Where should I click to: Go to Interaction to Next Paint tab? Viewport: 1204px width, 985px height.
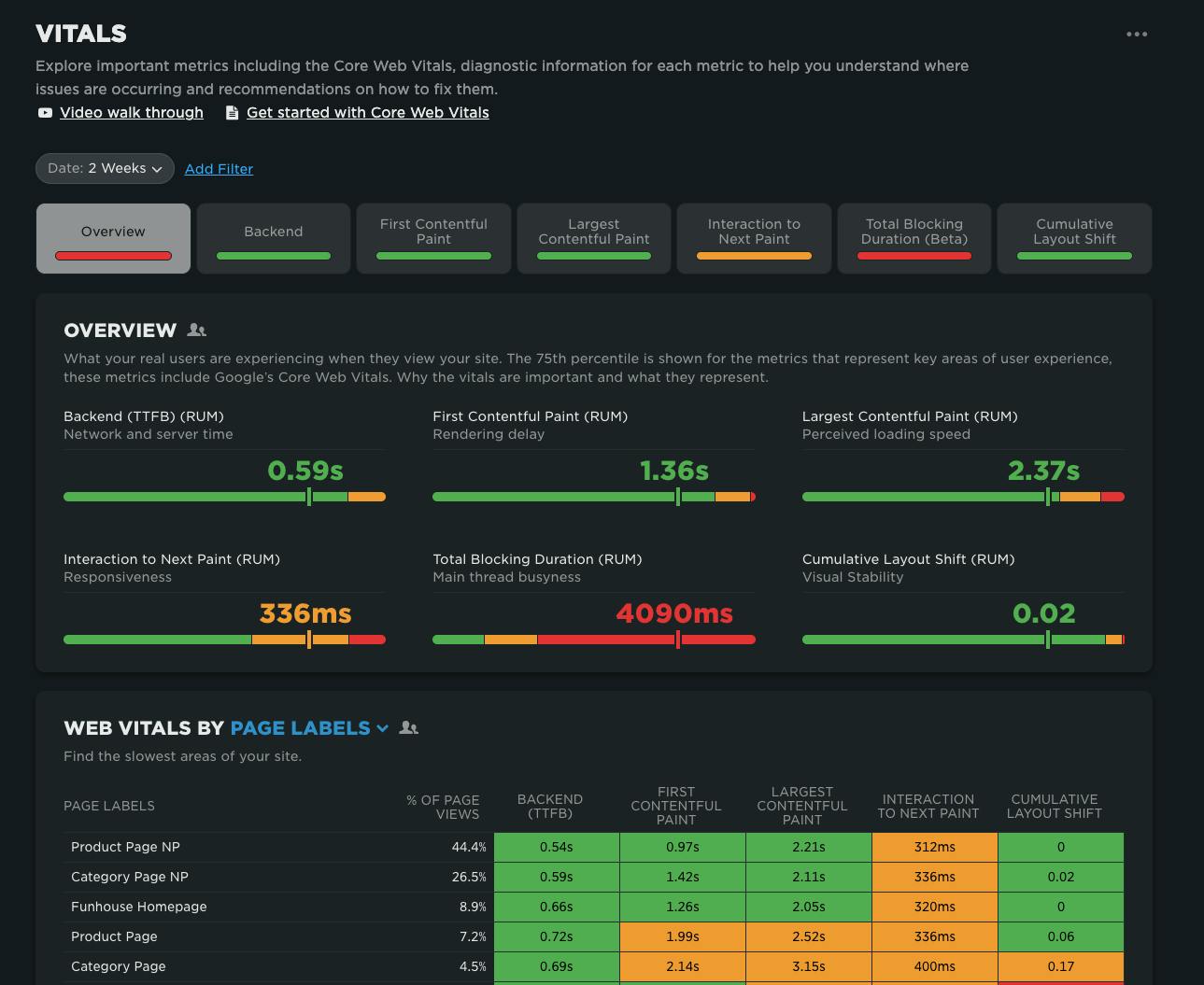point(754,238)
